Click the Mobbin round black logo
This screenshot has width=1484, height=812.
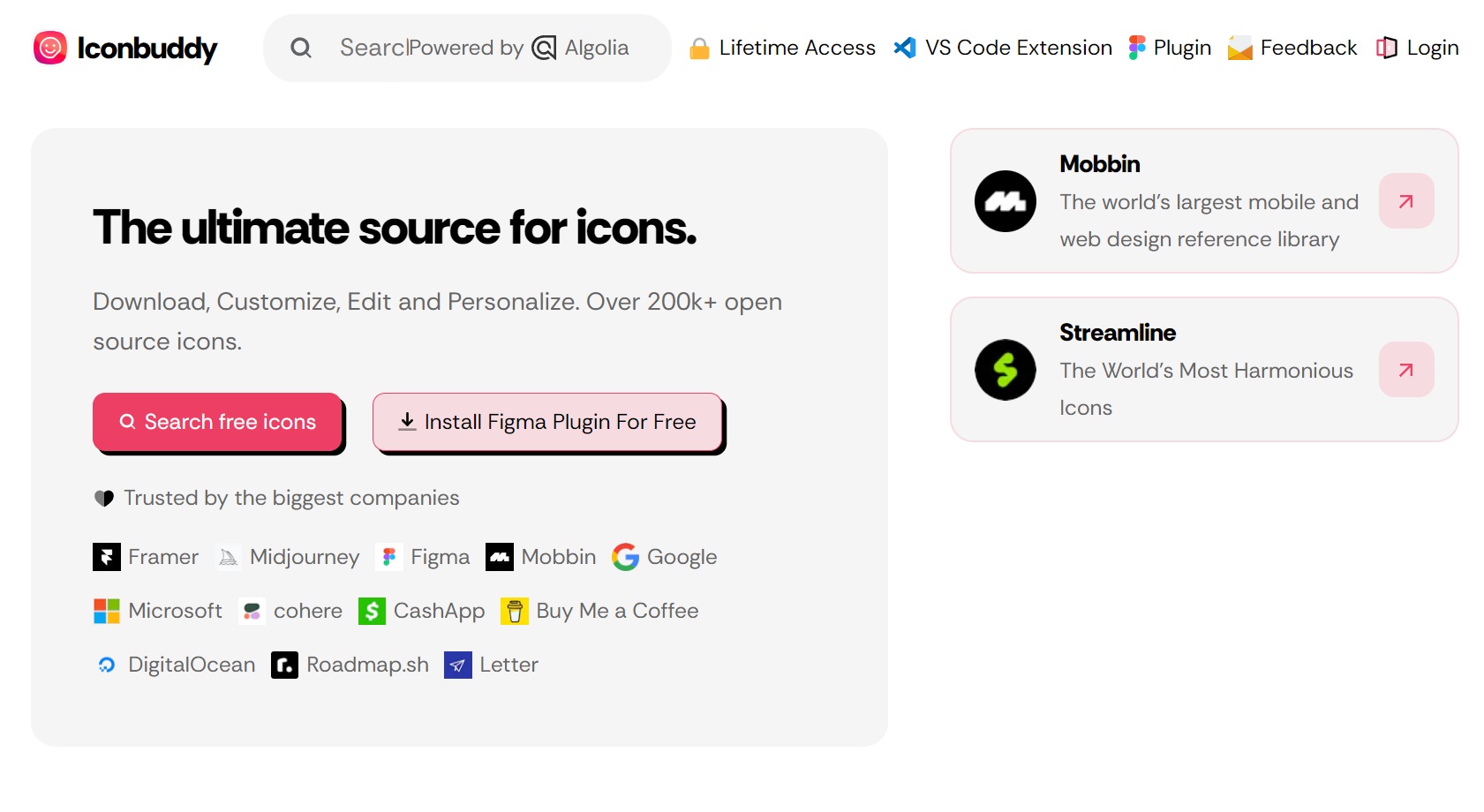(x=1006, y=201)
